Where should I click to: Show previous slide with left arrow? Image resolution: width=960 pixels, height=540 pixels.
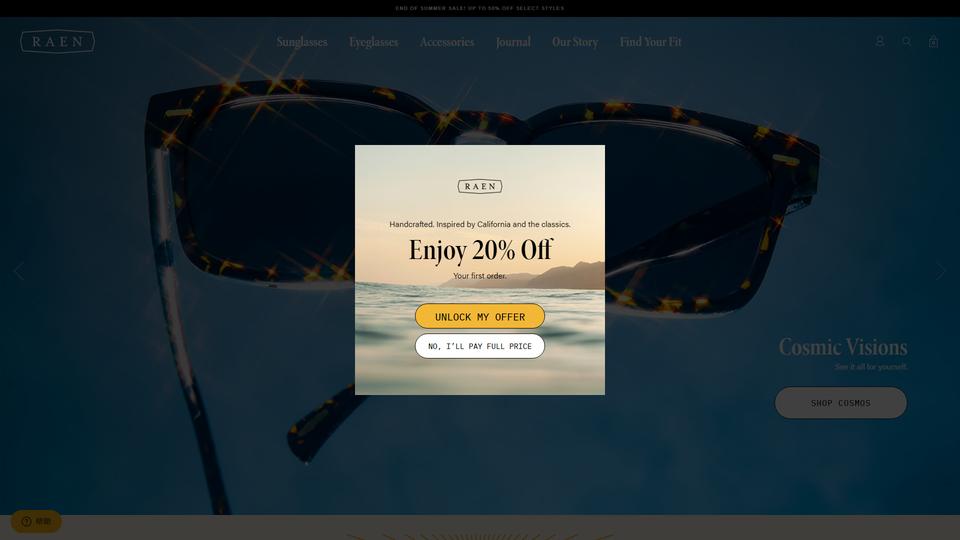coord(18,271)
